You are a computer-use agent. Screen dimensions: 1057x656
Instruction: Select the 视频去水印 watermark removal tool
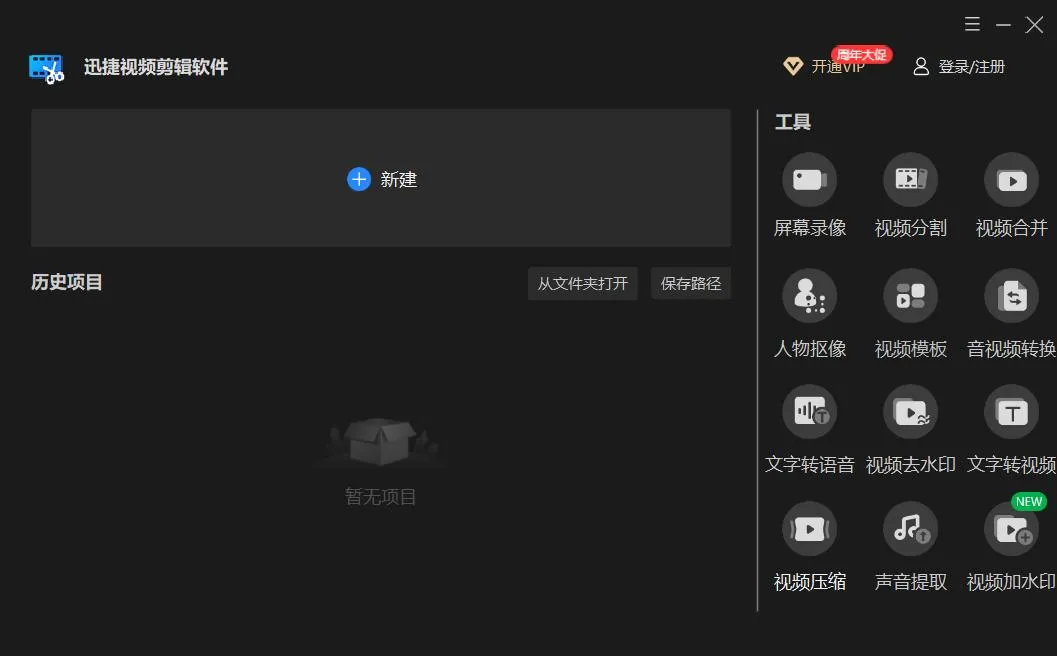pos(910,412)
